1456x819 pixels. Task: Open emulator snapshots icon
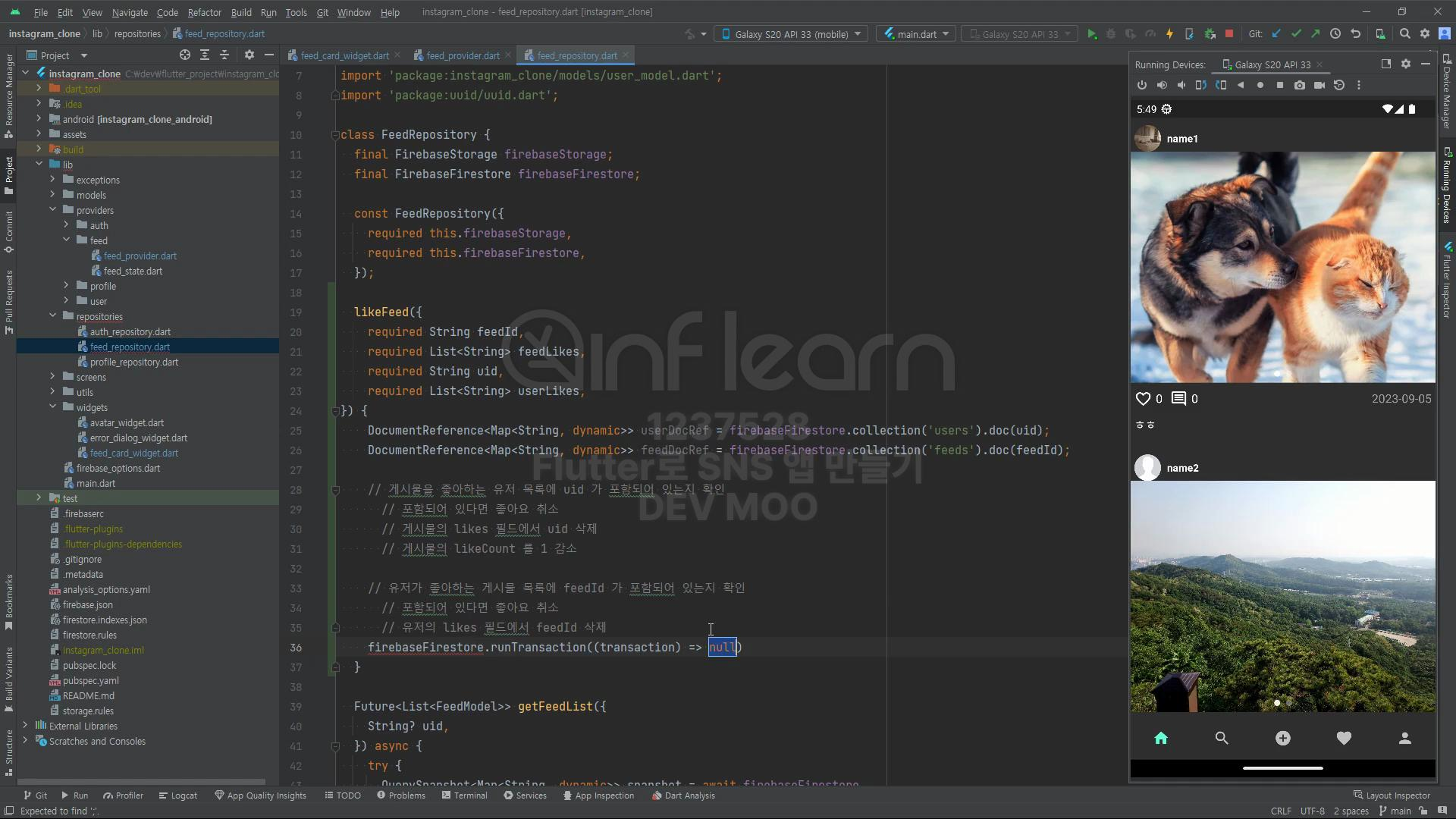(x=1339, y=85)
